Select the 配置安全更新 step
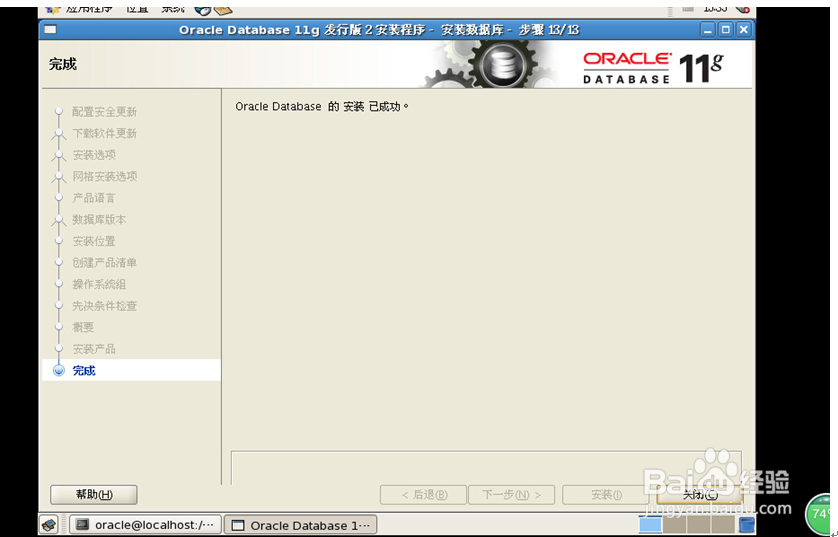Viewport: 838px width, 537px height. tap(105, 112)
